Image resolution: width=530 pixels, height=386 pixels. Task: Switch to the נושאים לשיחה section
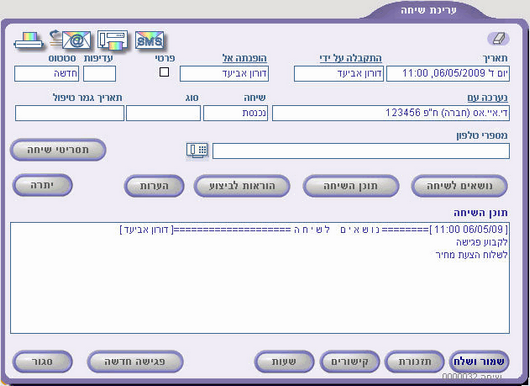pyautogui.click(x=459, y=186)
